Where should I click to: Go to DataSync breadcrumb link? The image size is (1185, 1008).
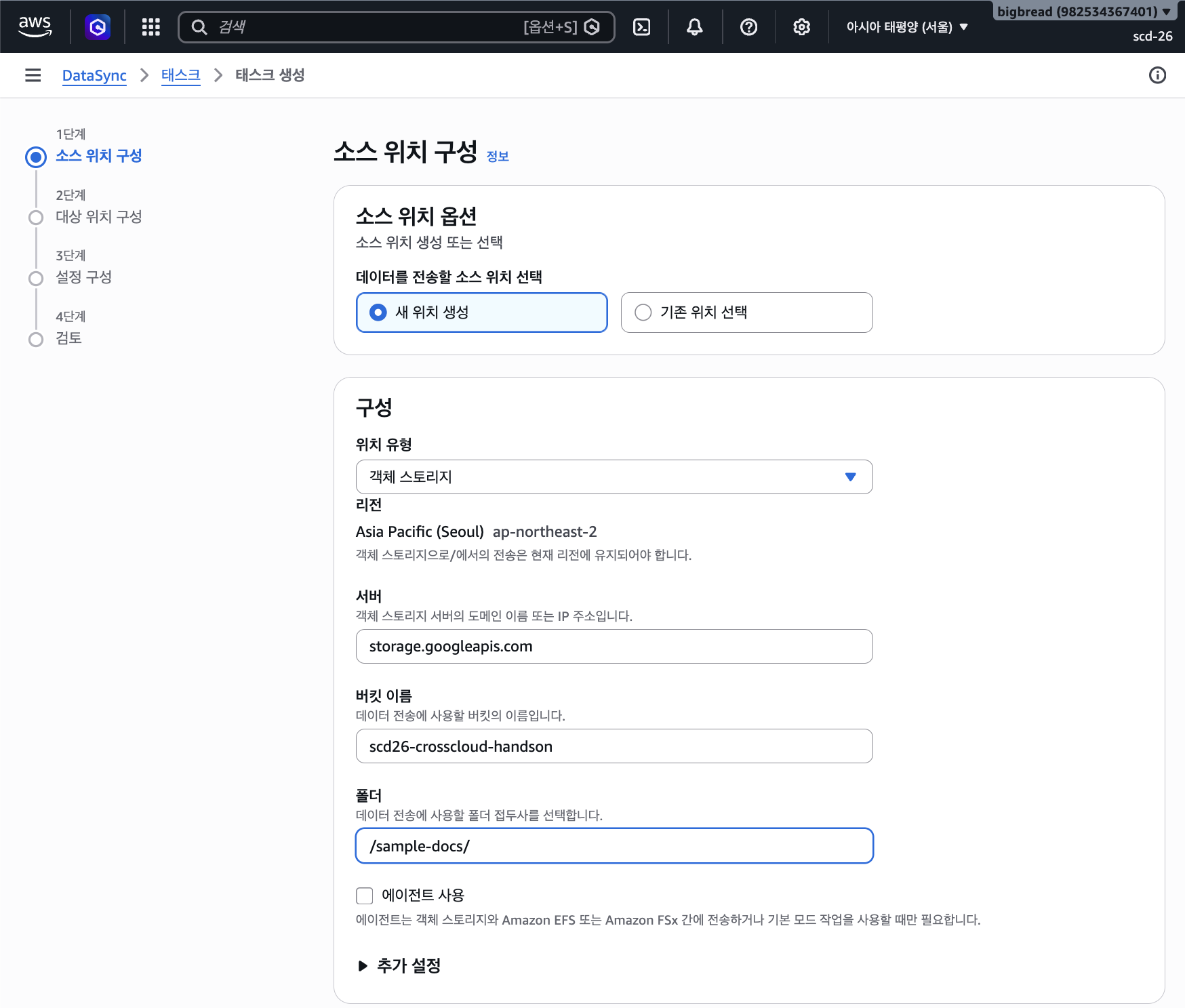94,75
